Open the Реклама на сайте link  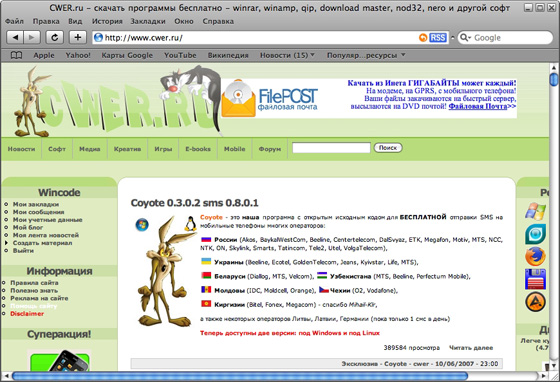point(39,298)
